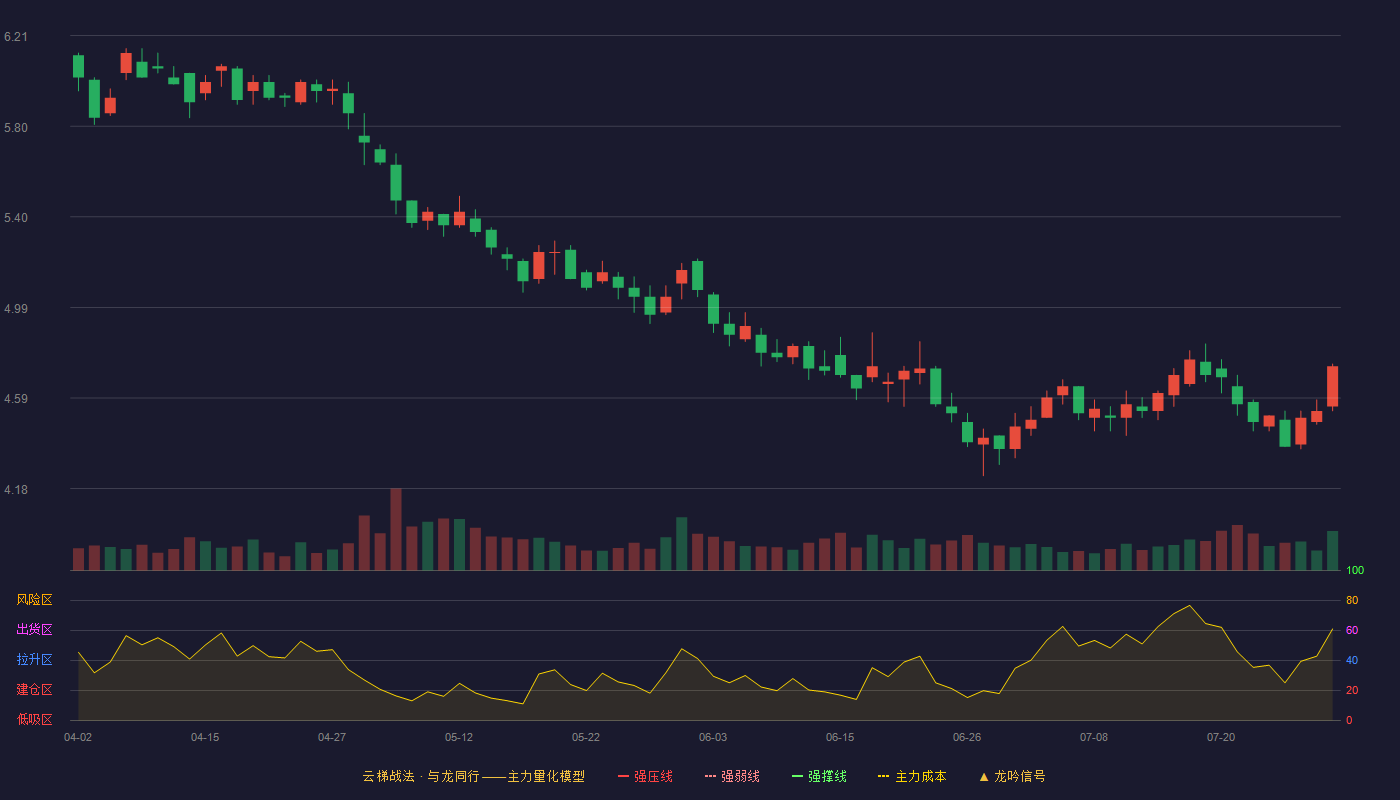This screenshot has height=800, width=1400.
Task: Click the 05-22 date label
Action: [586, 737]
